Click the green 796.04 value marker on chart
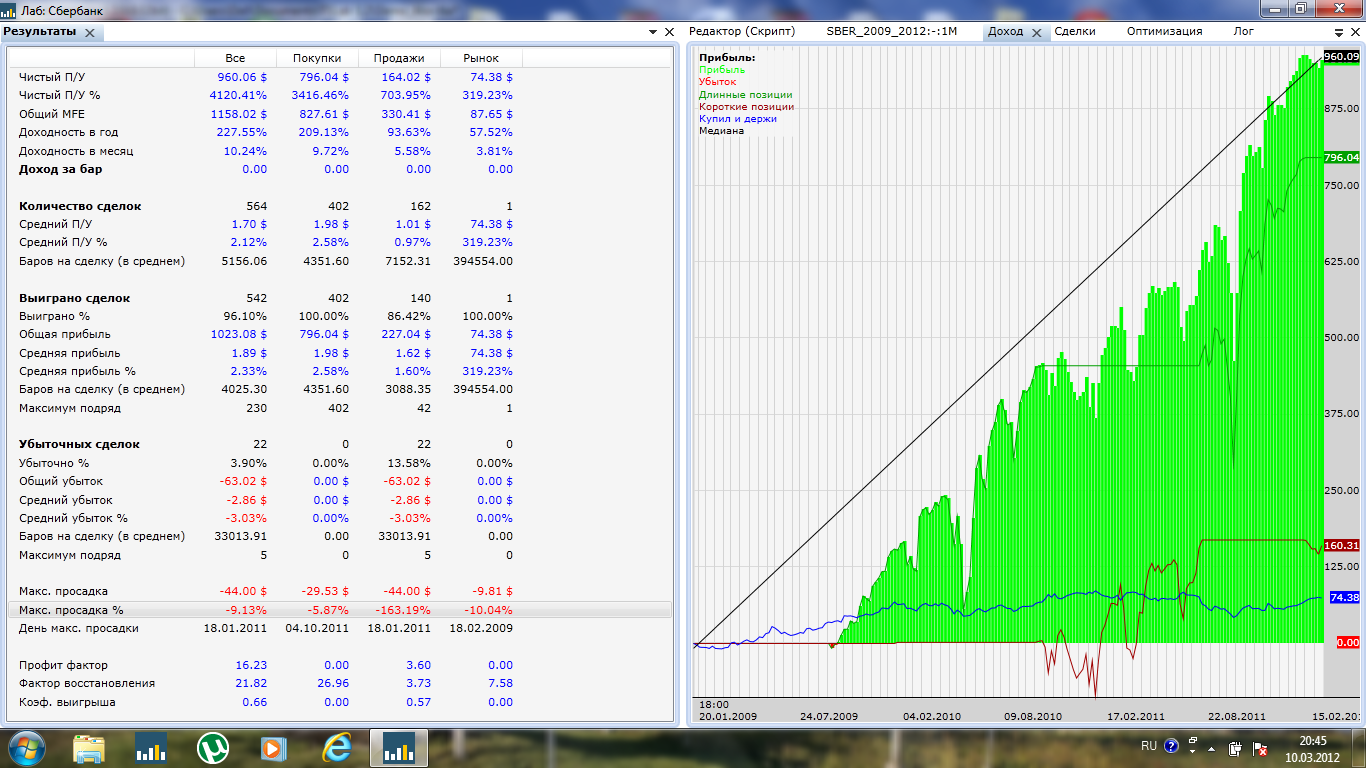1366x768 pixels. click(1341, 158)
